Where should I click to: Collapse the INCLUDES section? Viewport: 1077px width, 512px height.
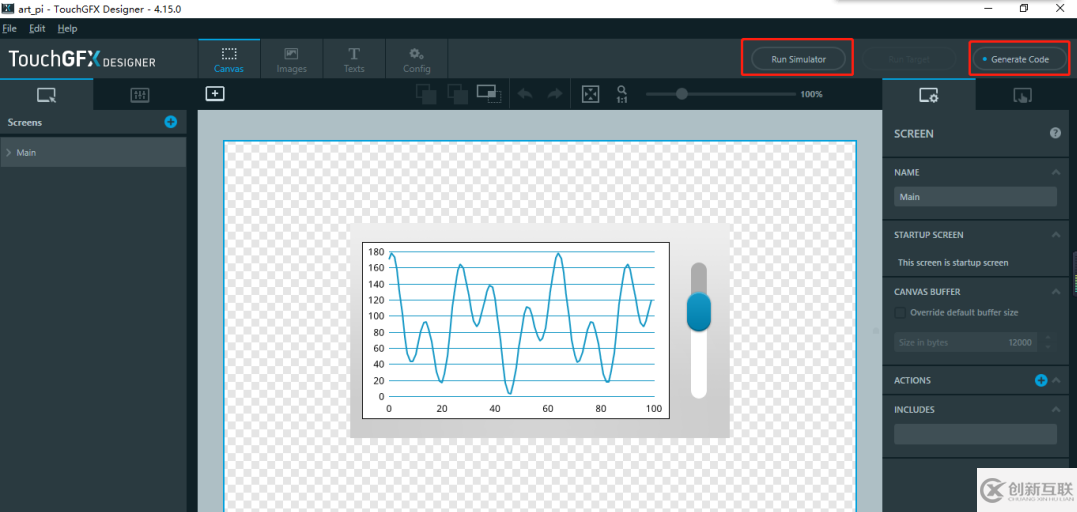tap(1055, 410)
